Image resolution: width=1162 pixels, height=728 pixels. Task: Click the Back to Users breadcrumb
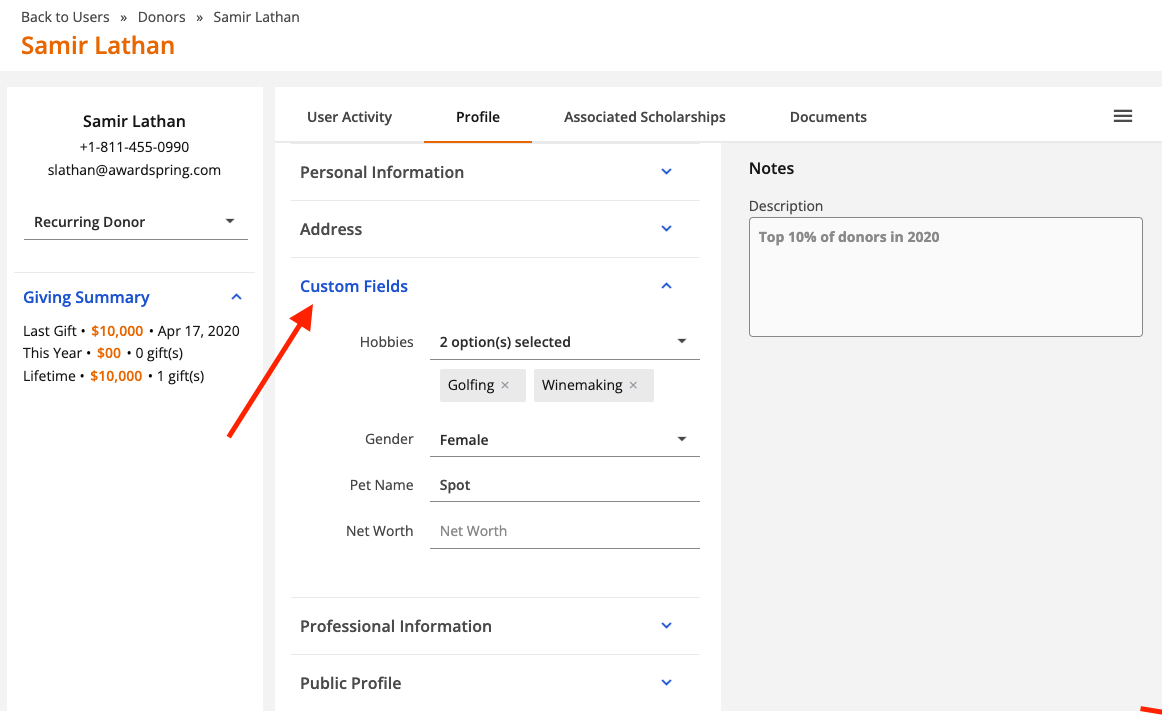click(64, 16)
